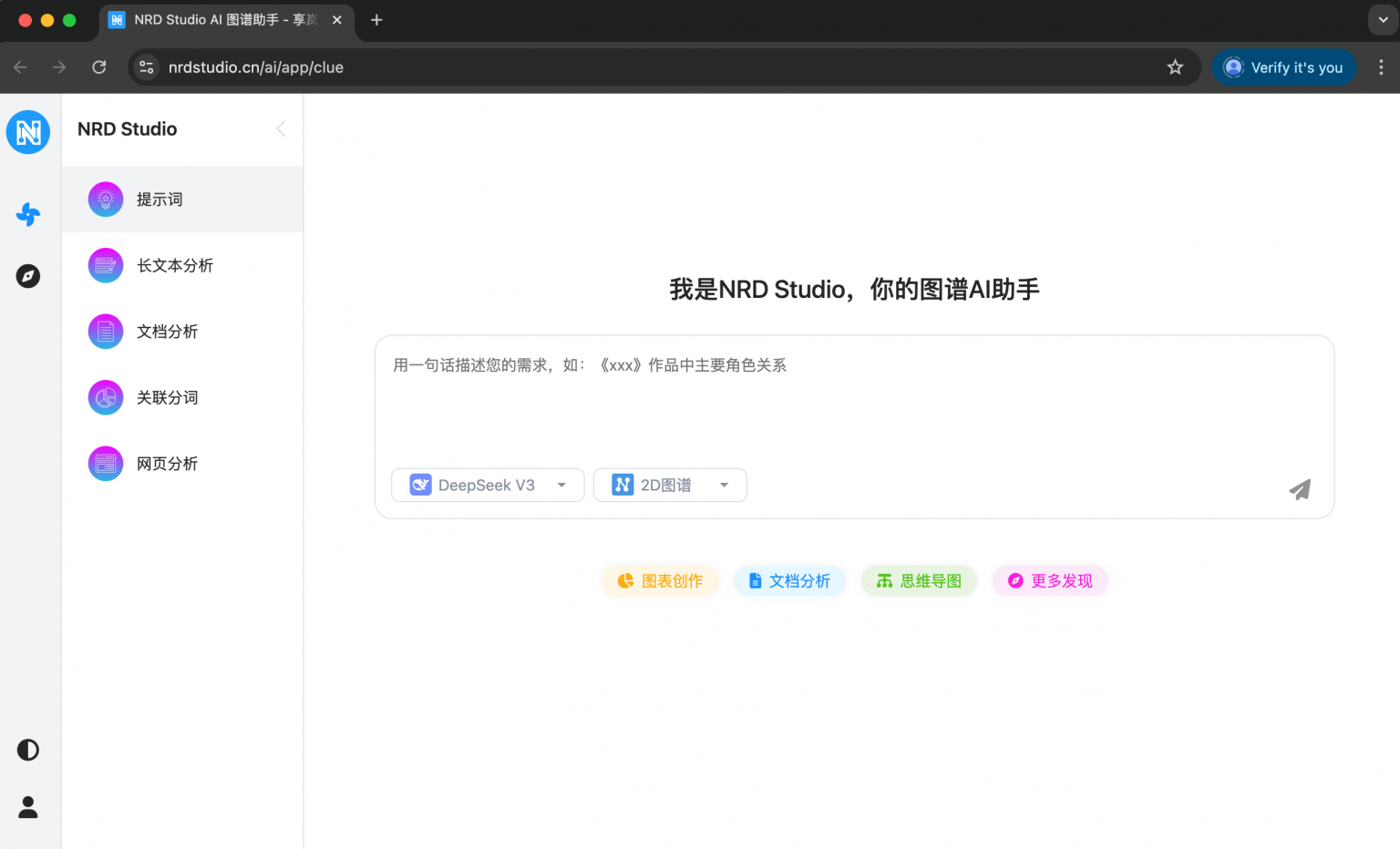Open the DeepSeek V3 model dropdown
This screenshot has width=1400, height=849.
point(488,485)
